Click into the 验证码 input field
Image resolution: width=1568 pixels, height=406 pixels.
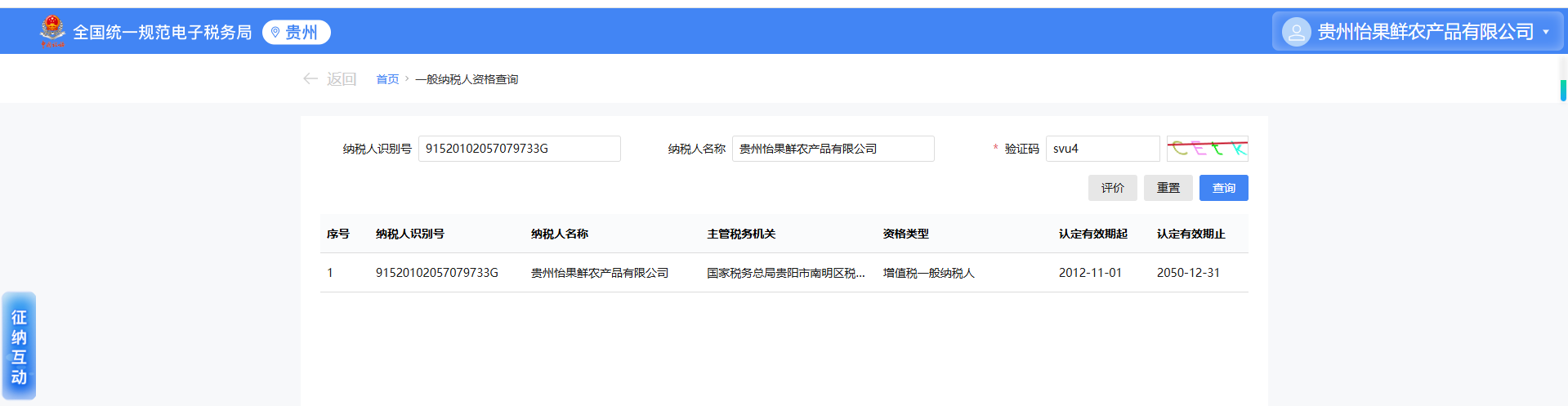(x=1101, y=149)
